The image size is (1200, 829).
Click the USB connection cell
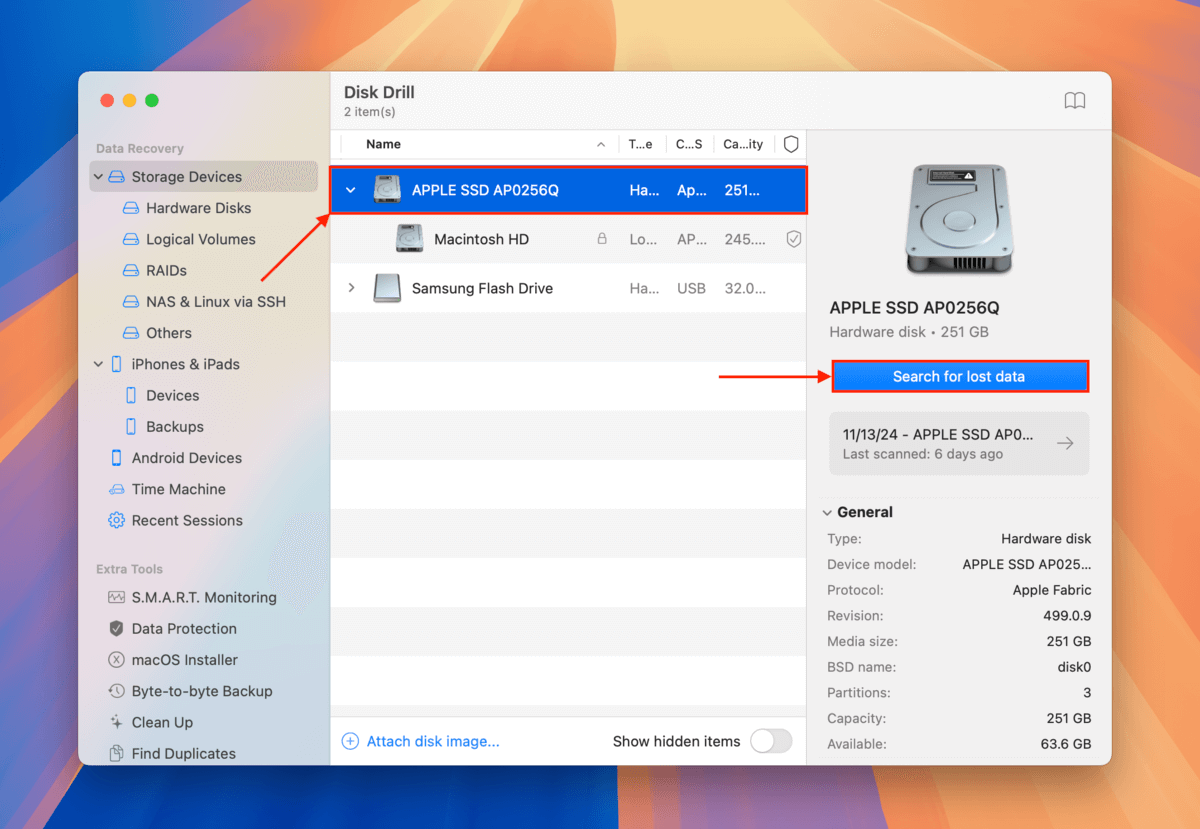tap(691, 288)
